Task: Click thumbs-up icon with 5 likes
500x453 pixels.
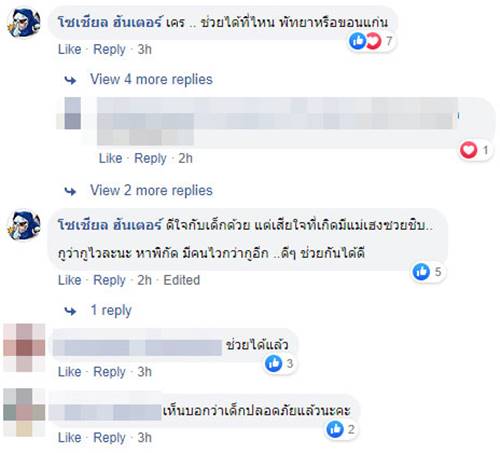Action: coord(421,272)
